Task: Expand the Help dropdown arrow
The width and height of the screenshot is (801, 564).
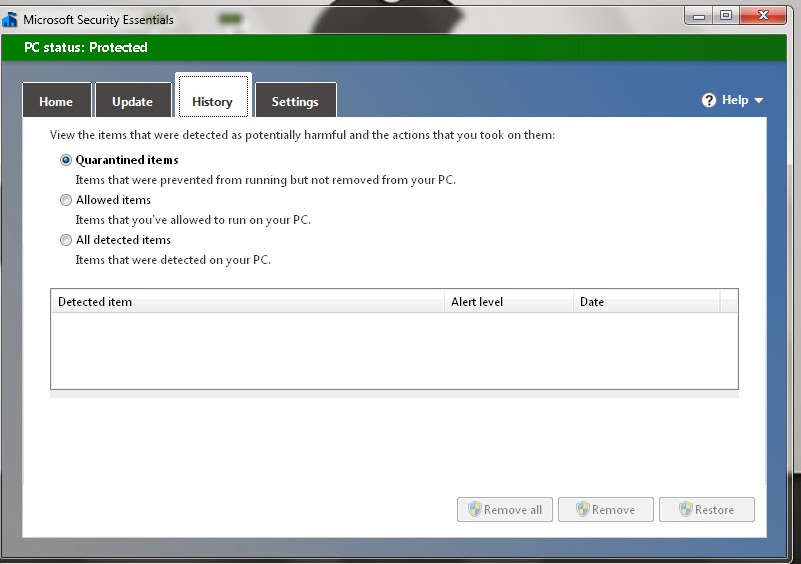Action: (x=759, y=101)
